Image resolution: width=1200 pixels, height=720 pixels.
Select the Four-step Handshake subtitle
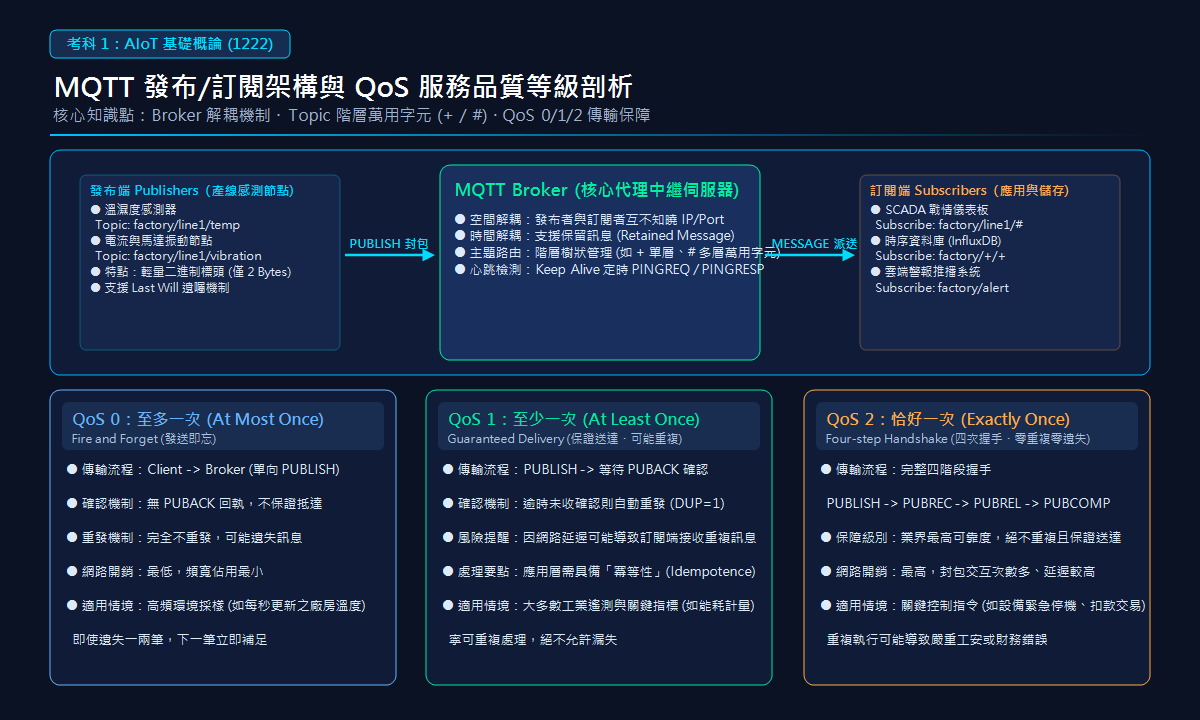pos(958,439)
